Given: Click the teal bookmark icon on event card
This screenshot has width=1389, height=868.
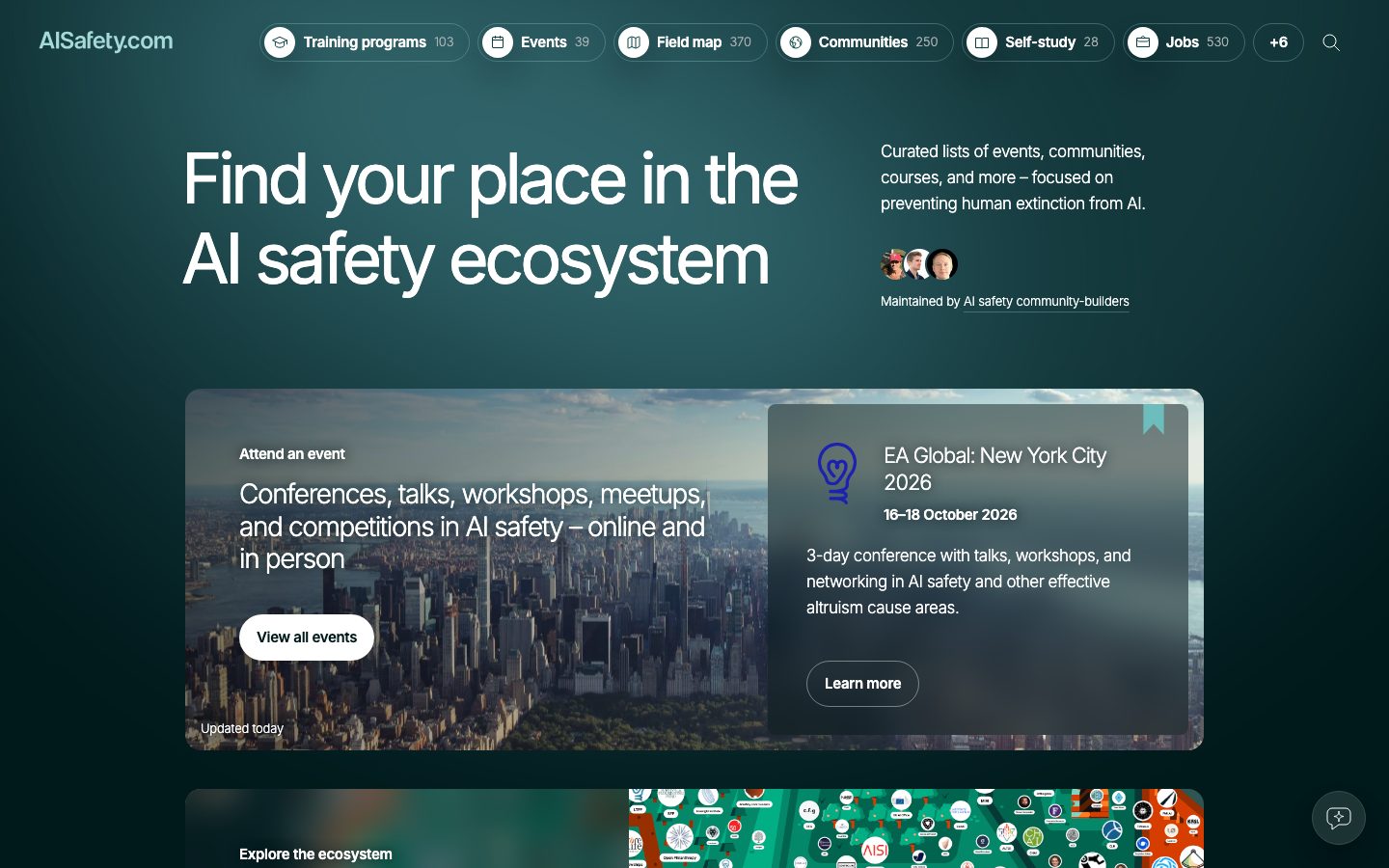Looking at the screenshot, I should (1154, 419).
